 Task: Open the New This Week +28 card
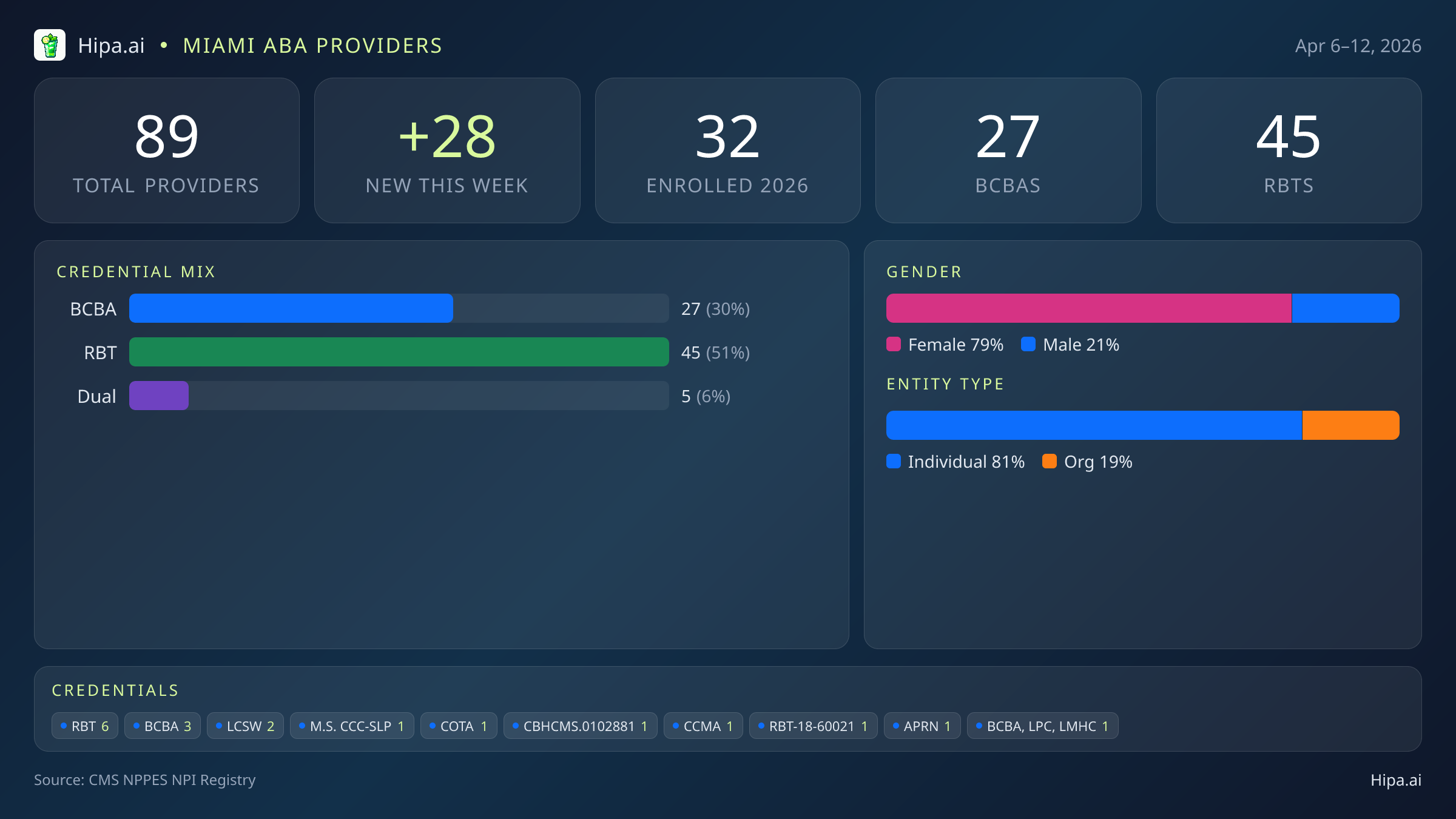tap(447, 150)
